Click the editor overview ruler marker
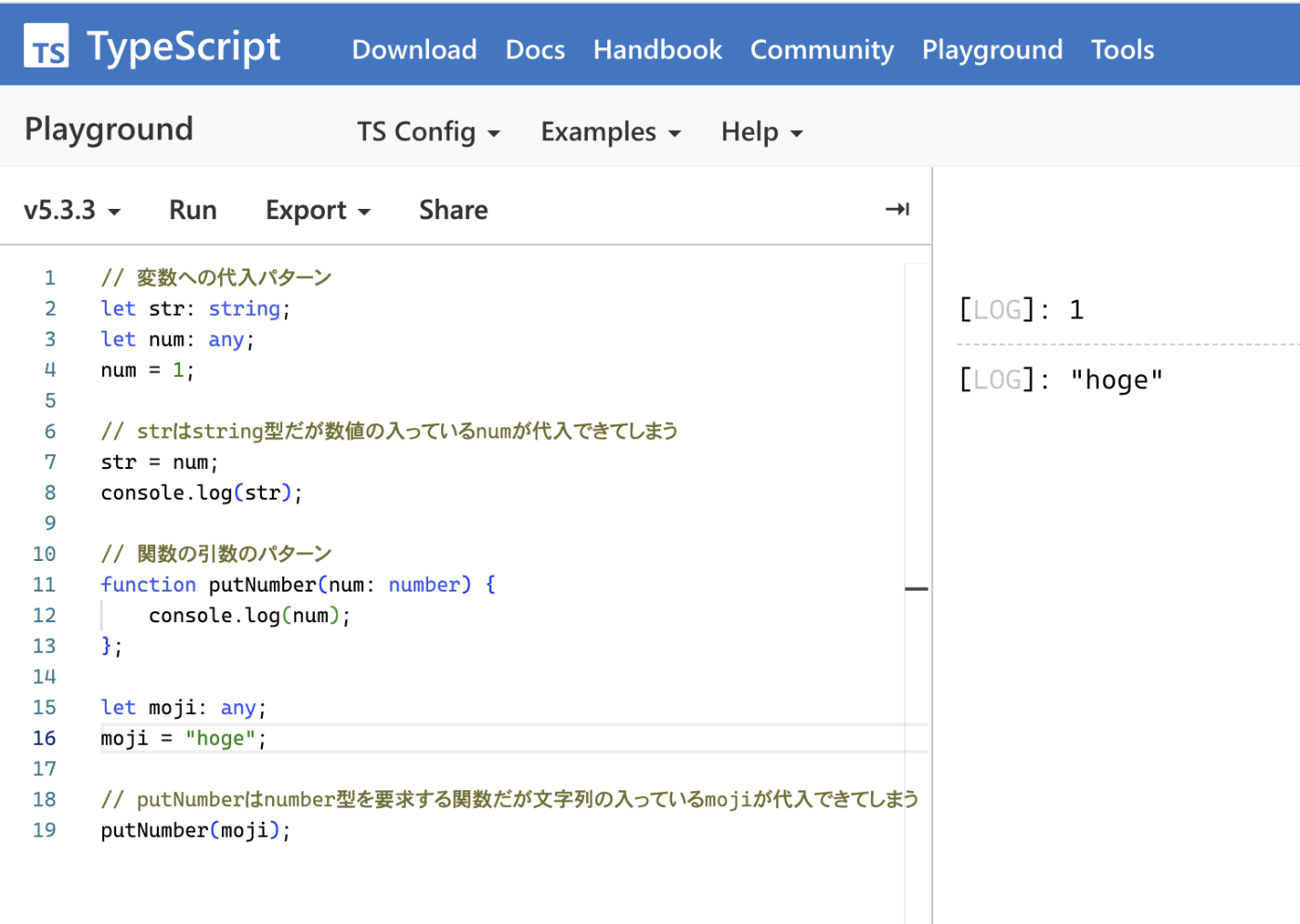The image size is (1300, 924). tap(916, 589)
